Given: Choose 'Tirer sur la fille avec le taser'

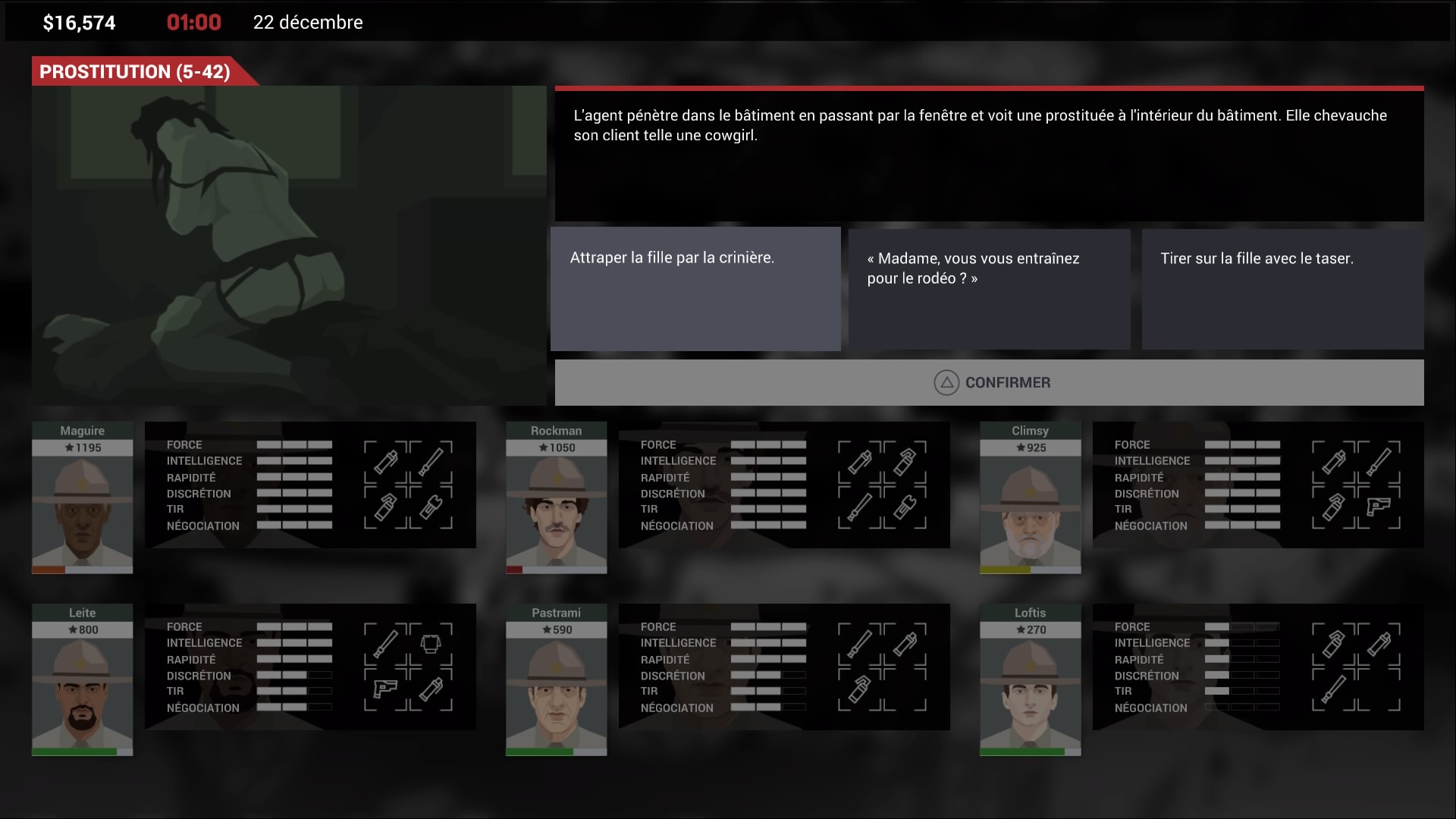Looking at the screenshot, I should (x=1282, y=289).
